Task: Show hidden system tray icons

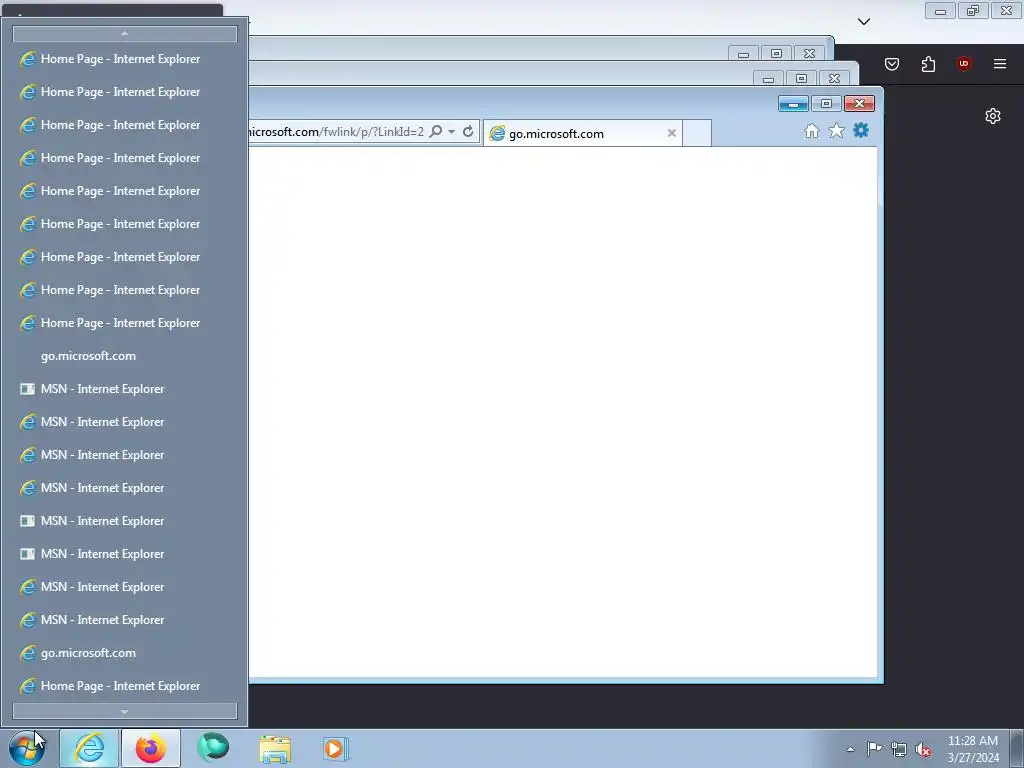Action: [850, 749]
